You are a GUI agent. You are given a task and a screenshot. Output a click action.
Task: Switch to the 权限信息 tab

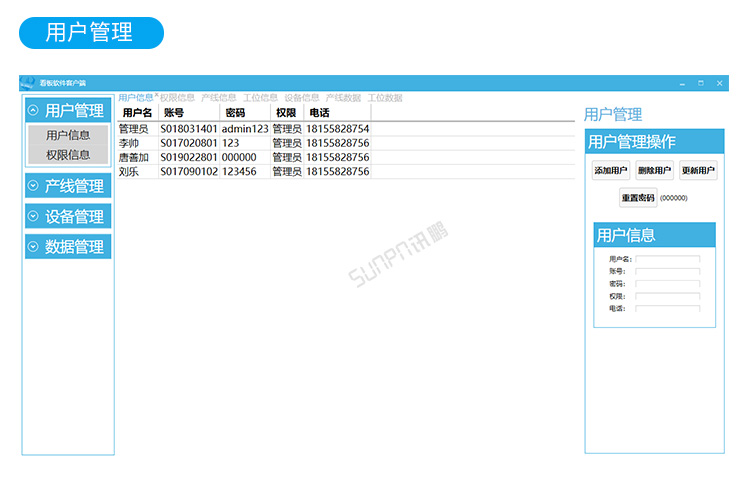point(178,98)
